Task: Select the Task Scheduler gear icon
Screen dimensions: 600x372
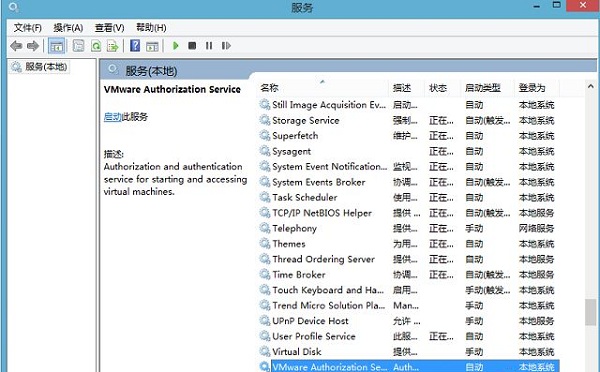Action: click(x=265, y=197)
